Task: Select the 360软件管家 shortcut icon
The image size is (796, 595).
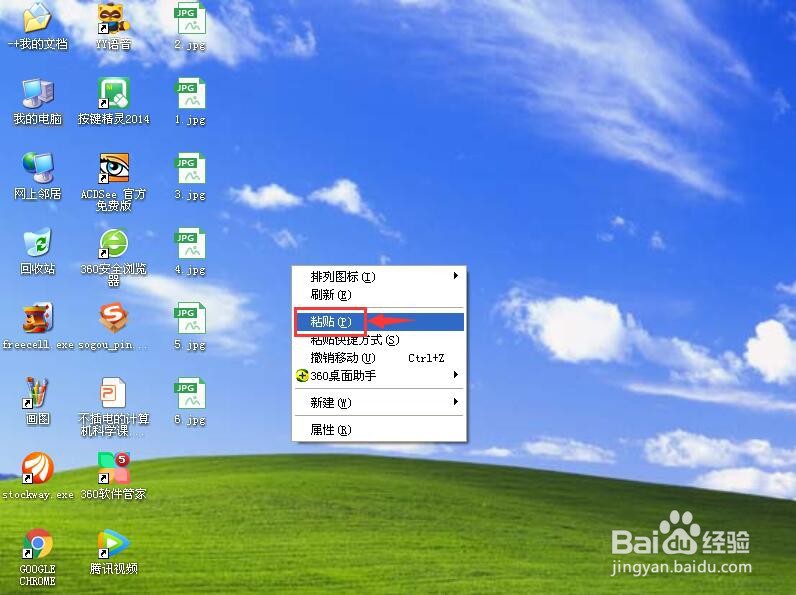Action: pos(113,468)
